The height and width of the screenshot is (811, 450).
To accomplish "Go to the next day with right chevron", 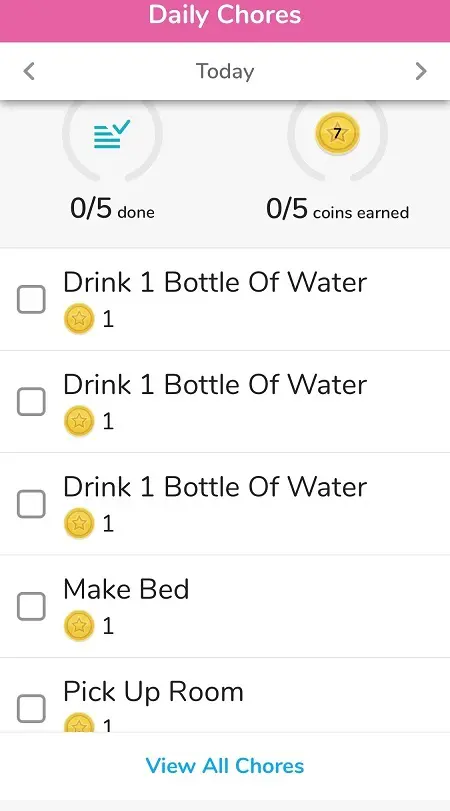I will (x=421, y=71).
